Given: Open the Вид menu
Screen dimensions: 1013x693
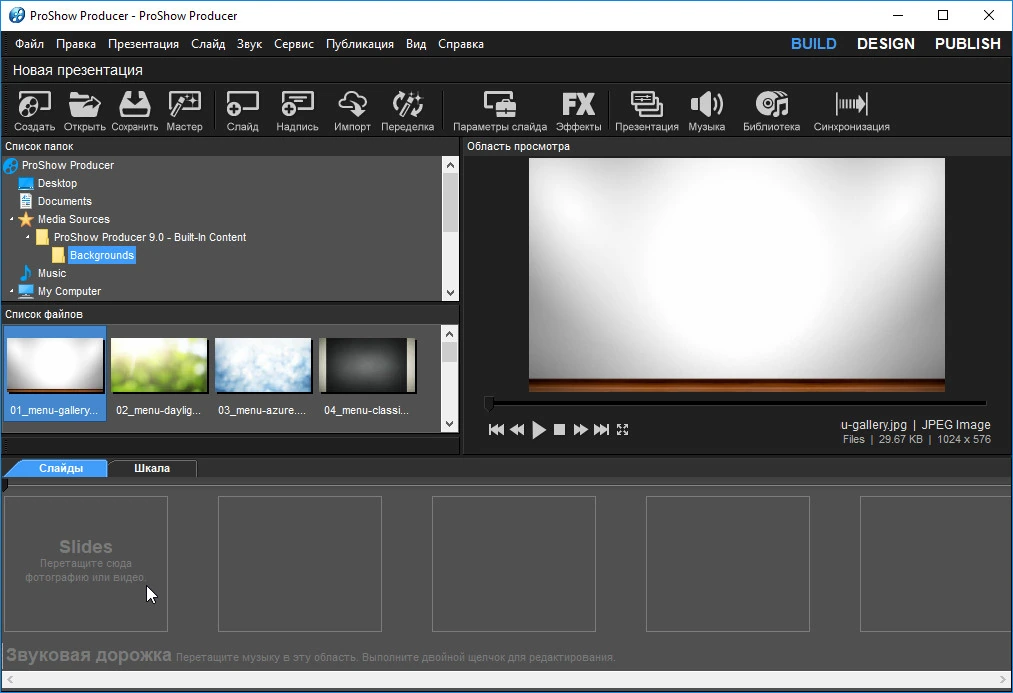Looking at the screenshot, I should [416, 44].
